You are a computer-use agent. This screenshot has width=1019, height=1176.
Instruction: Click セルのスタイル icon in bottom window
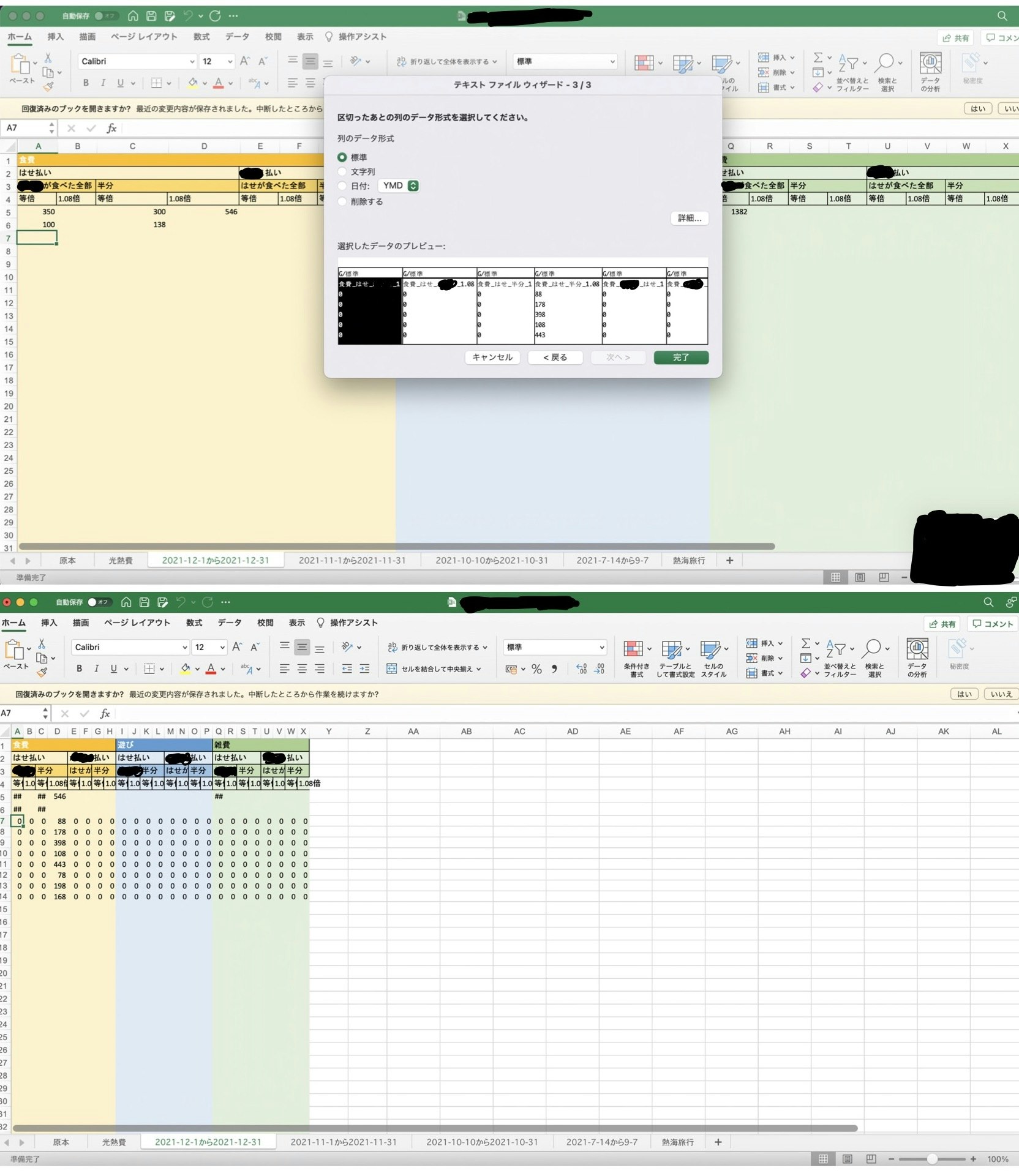pyautogui.click(x=710, y=650)
